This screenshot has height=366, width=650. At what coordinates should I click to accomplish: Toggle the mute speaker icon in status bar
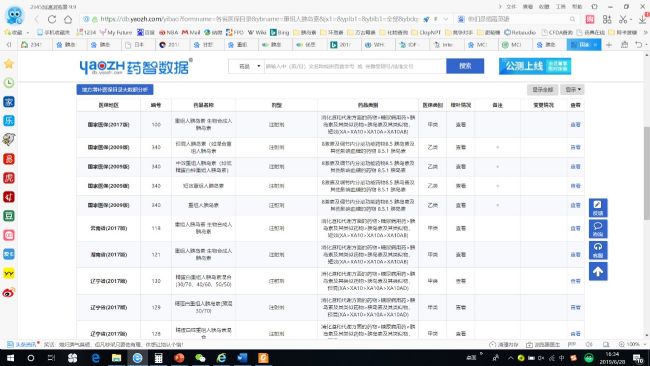tap(589, 344)
